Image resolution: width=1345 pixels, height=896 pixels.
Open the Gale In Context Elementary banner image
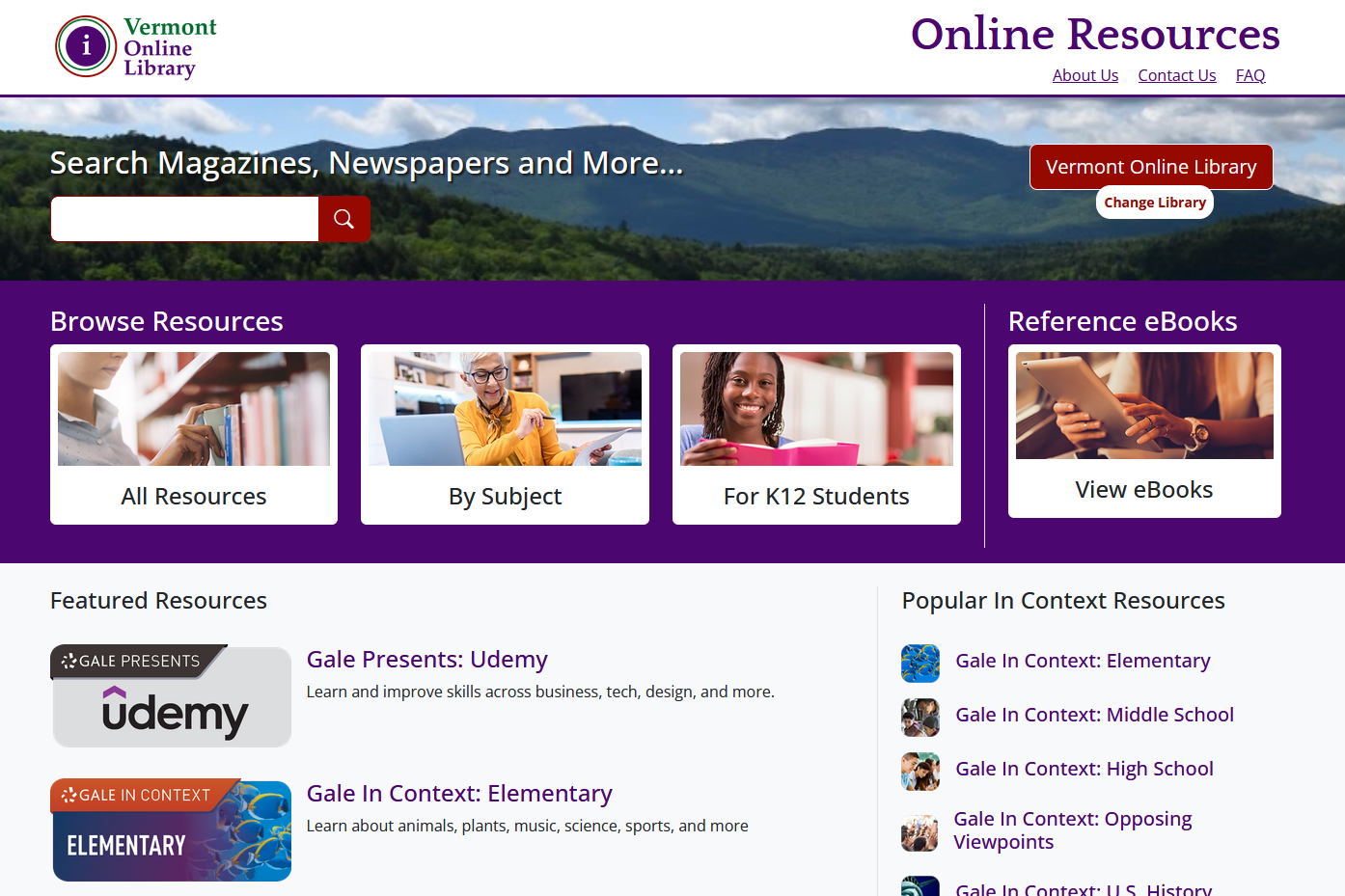pyautogui.click(x=171, y=830)
